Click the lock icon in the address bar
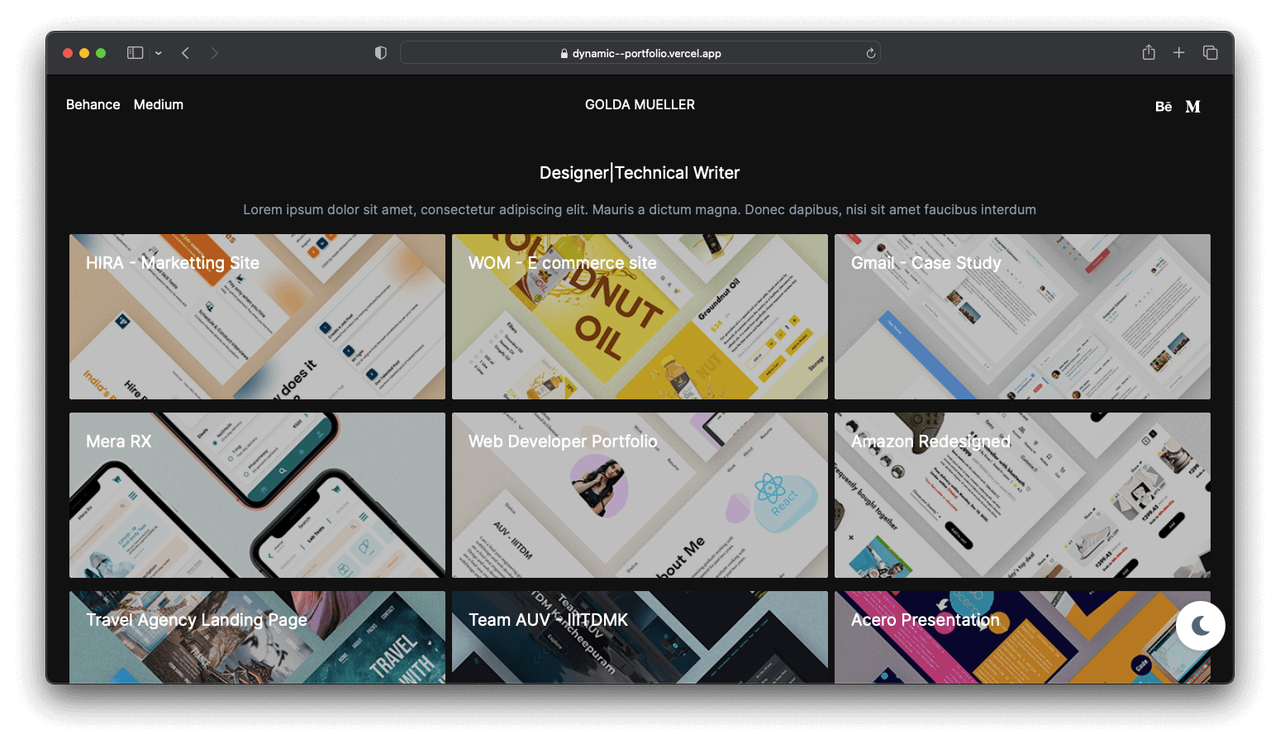This screenshot has width=1280, height=745. coord(564,54)
